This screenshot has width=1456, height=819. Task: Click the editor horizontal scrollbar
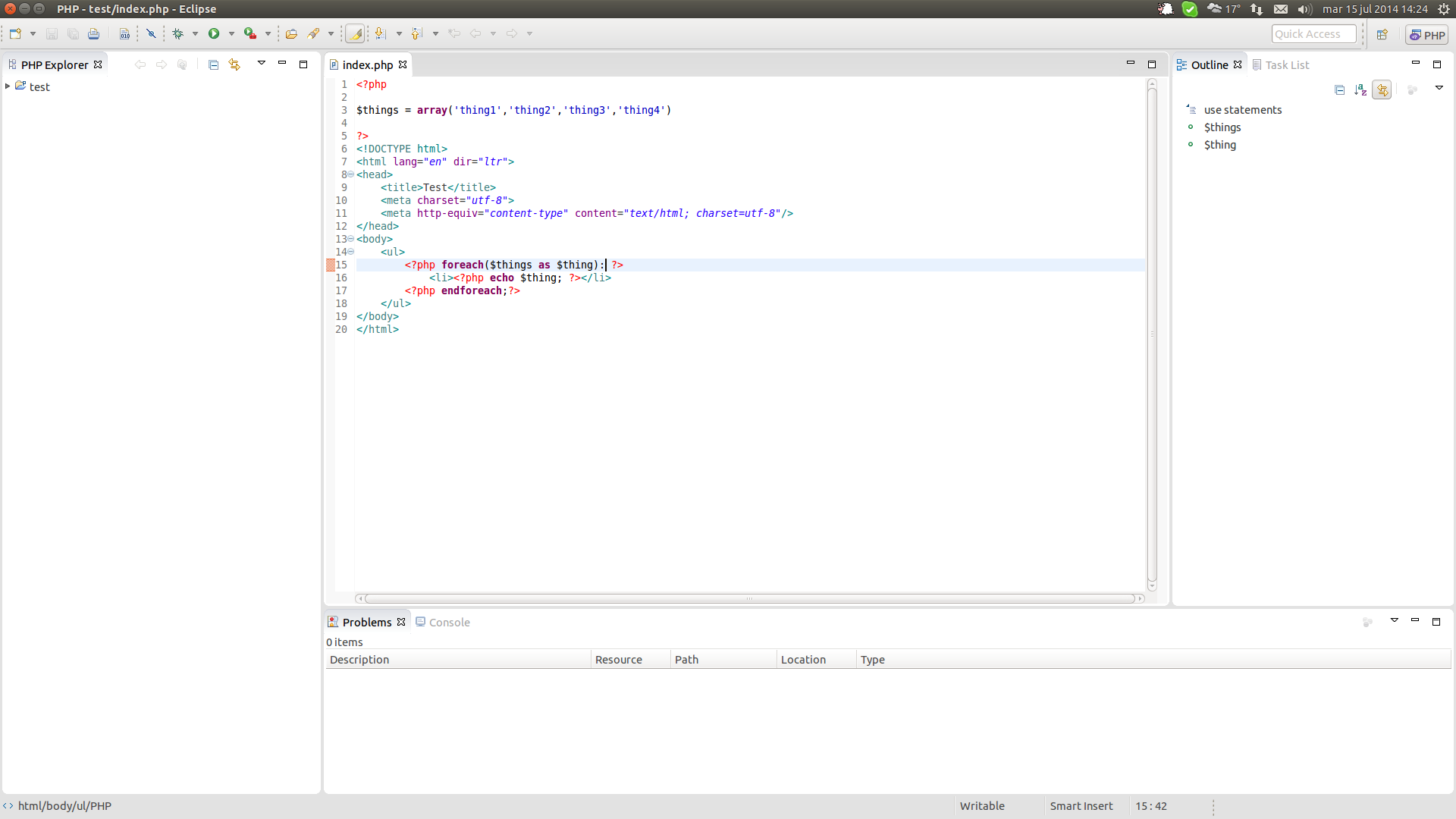pyautogui.click(x=748, y=599)
